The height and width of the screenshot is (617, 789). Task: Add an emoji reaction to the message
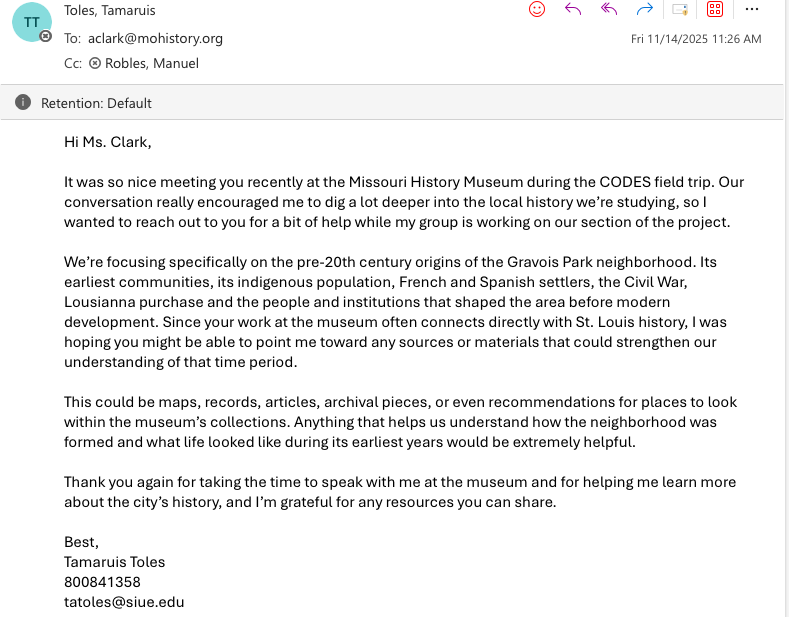pyautogui.click(x=537, y=9)
